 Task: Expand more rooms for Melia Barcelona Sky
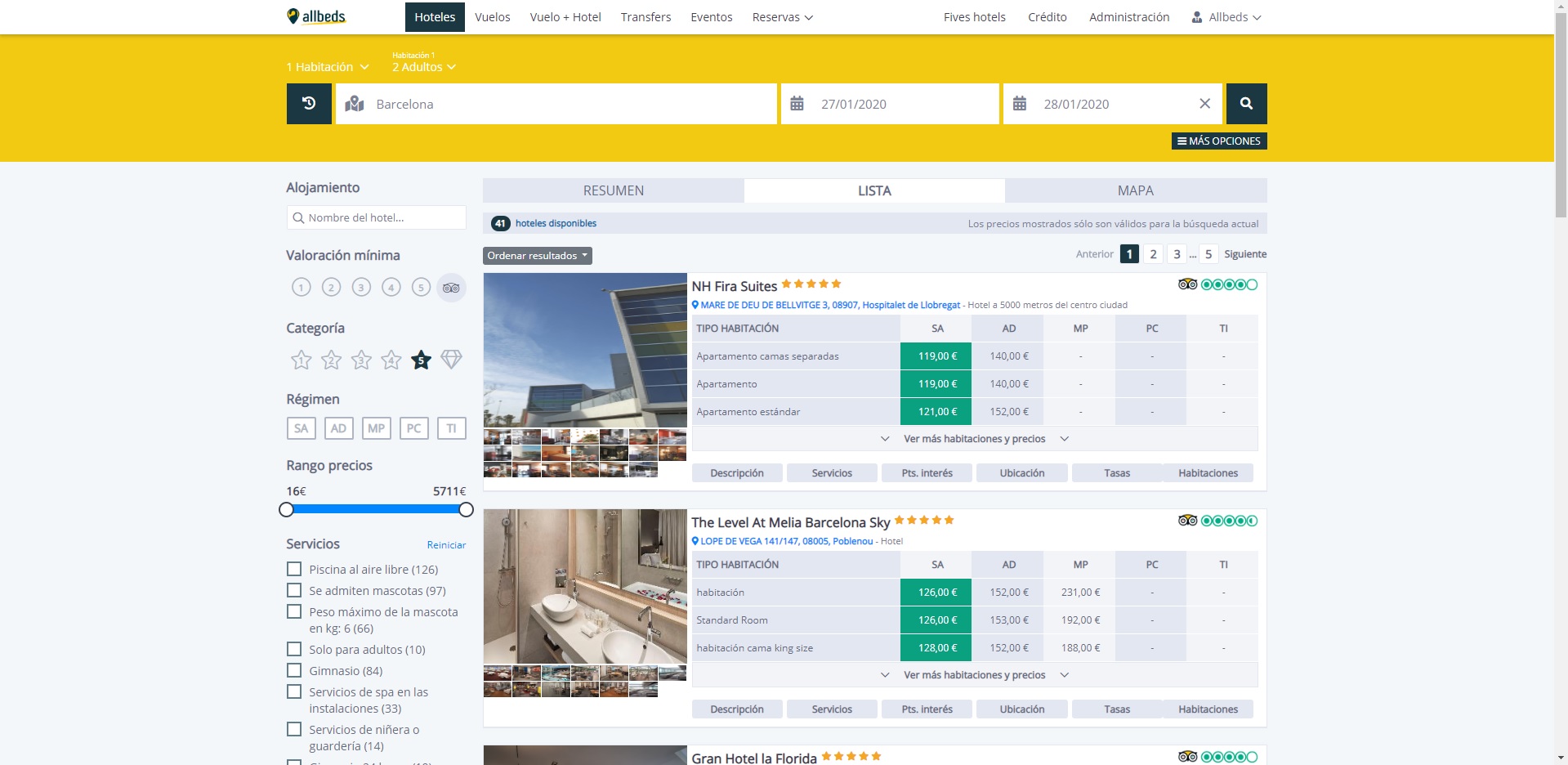(974, 675)
